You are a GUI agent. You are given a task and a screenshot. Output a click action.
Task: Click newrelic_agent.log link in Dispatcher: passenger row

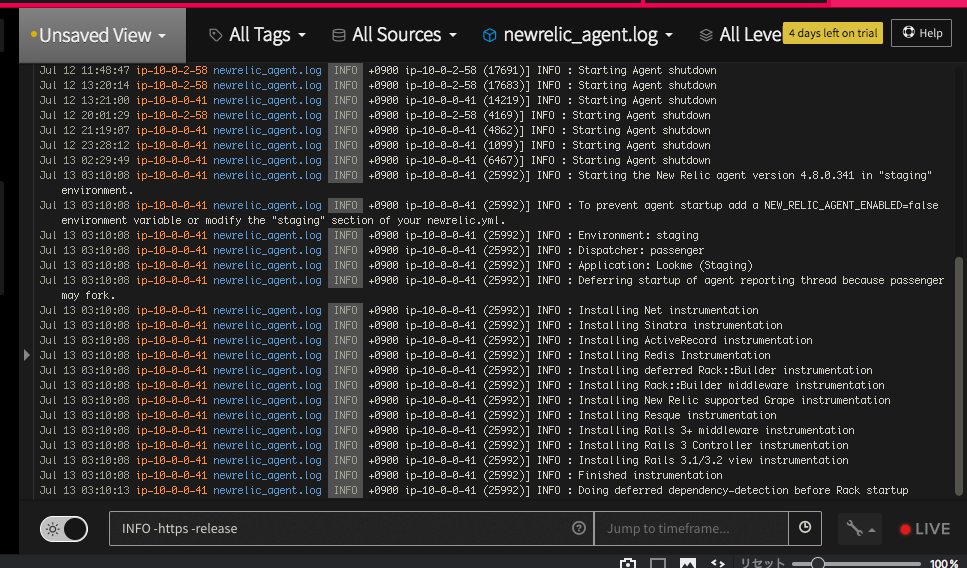(x=267, y=250)
